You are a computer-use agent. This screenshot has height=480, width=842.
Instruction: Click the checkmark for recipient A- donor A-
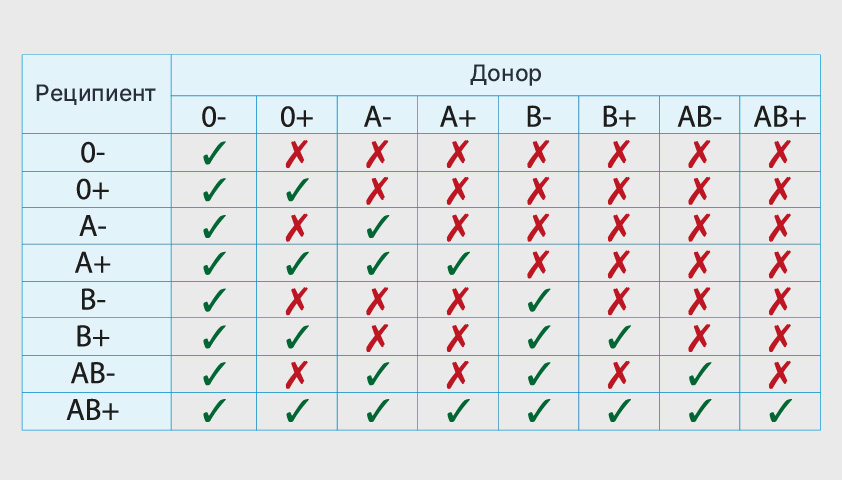pyautogui.click(x=377, y=227)
